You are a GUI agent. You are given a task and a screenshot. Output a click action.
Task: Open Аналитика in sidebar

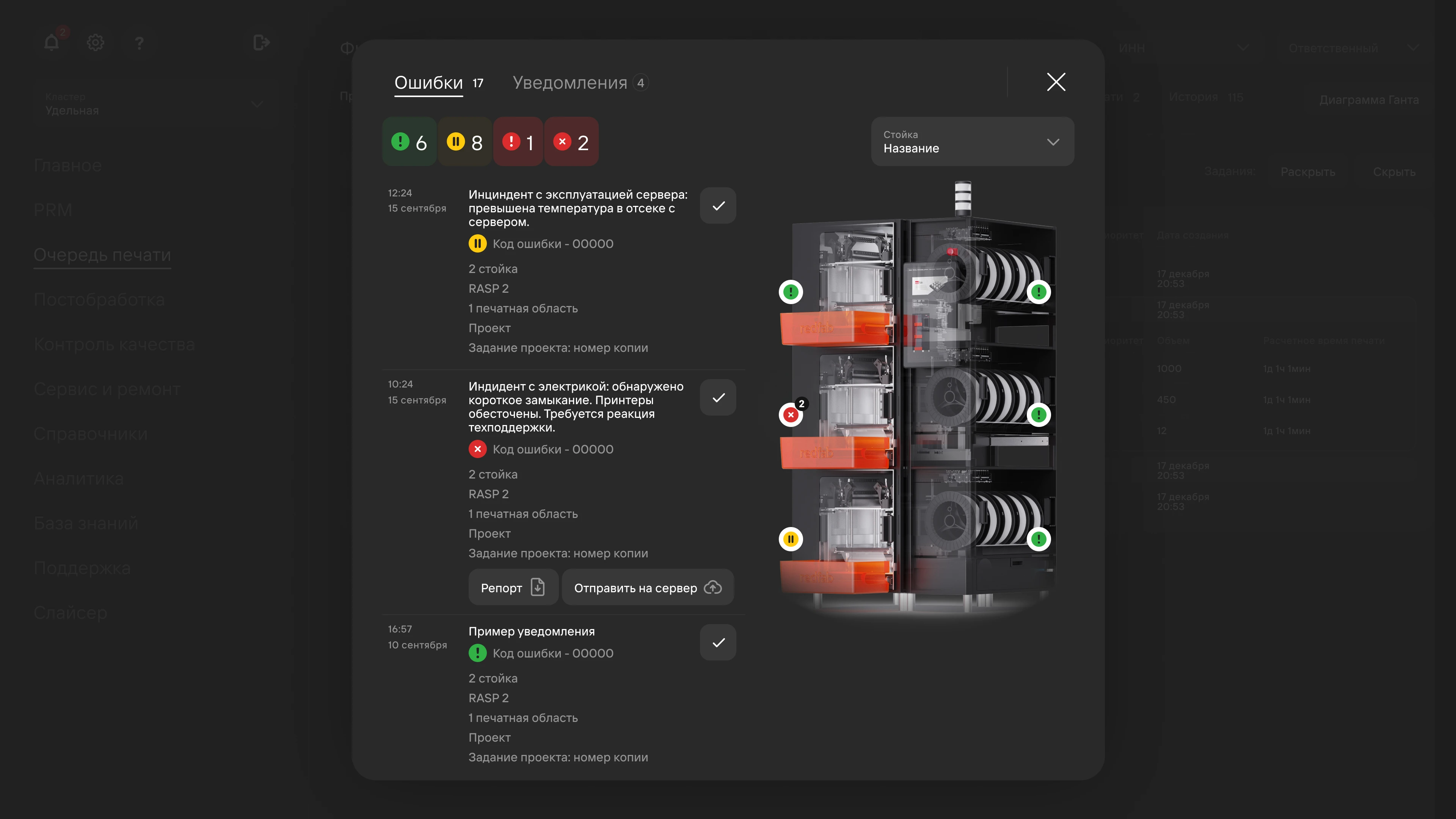[78, 478]
